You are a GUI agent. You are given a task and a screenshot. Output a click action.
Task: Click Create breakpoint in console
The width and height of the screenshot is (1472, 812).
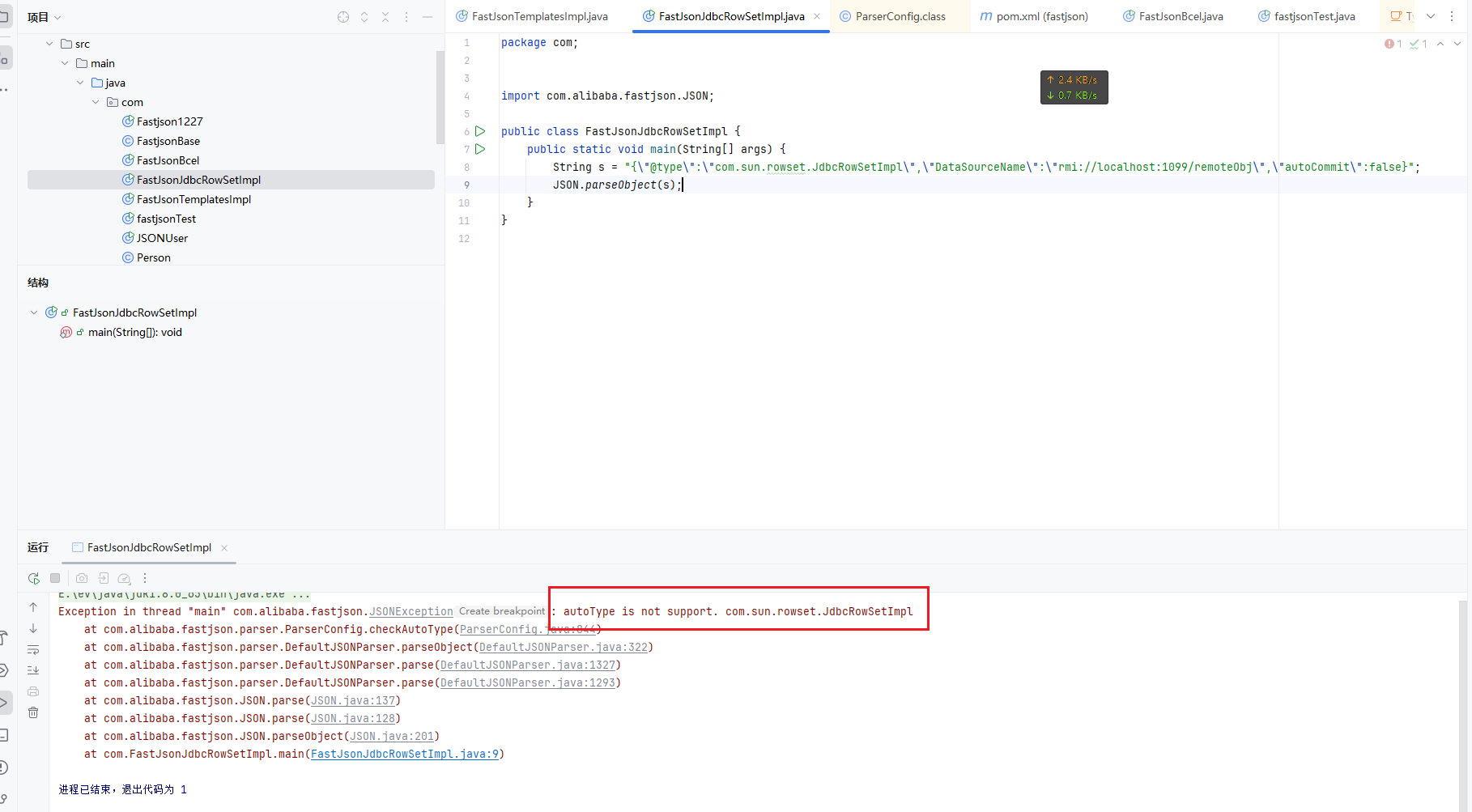tap(502, 611)
